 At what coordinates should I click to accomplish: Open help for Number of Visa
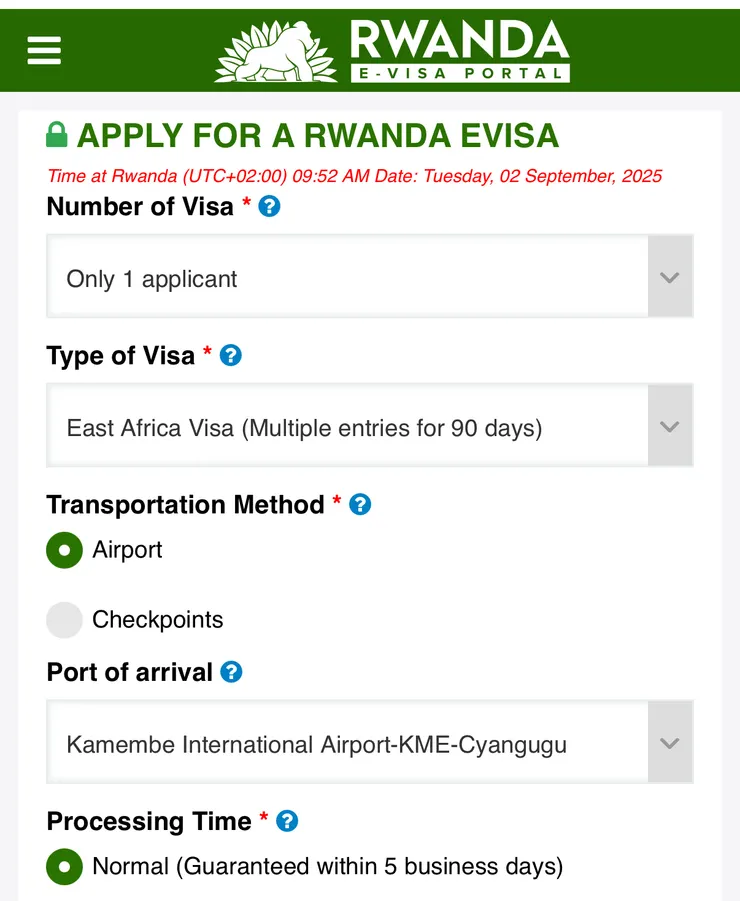coord(269,207)
